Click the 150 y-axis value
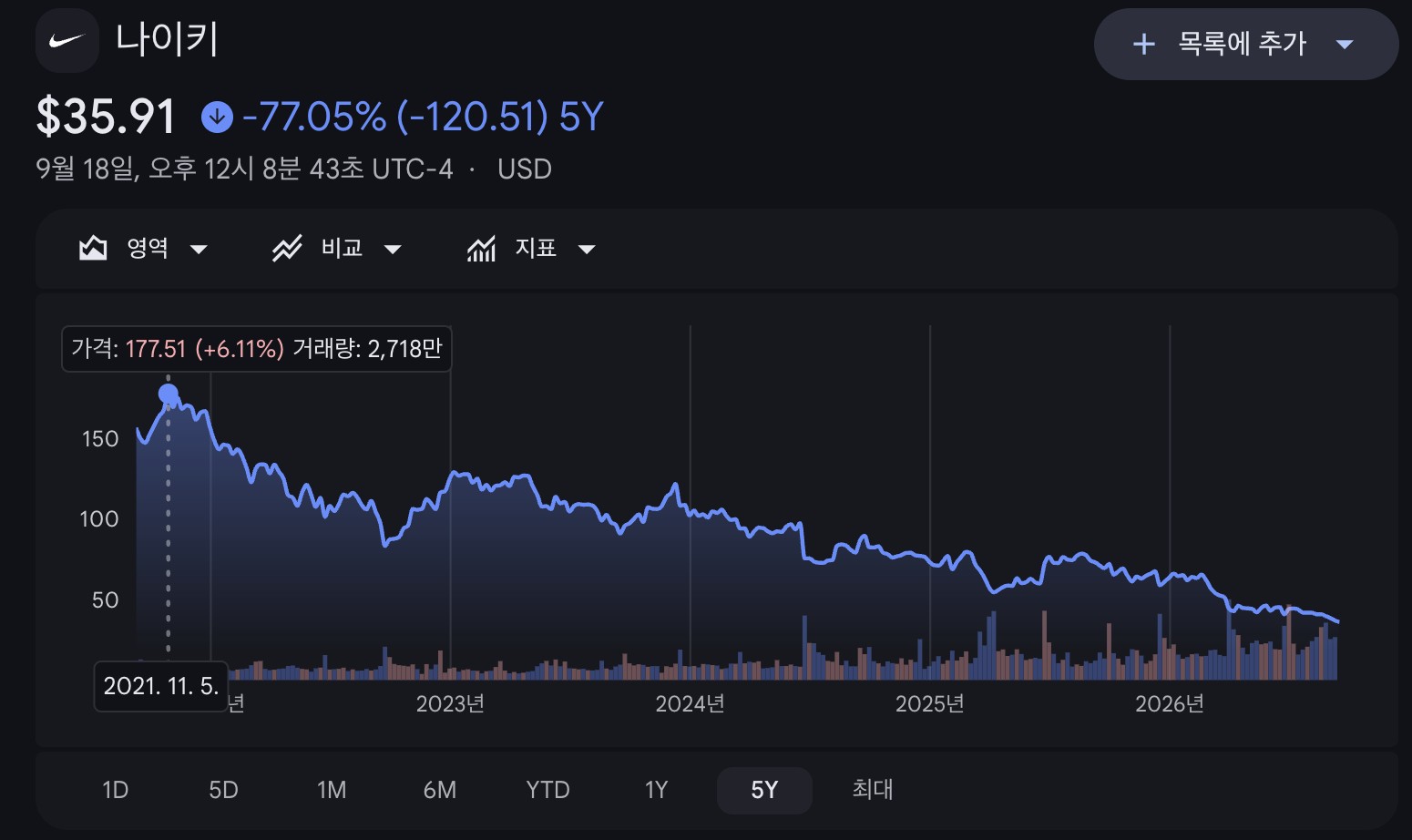The width and height of the screenshot is (1412, 840). point(100,439)
